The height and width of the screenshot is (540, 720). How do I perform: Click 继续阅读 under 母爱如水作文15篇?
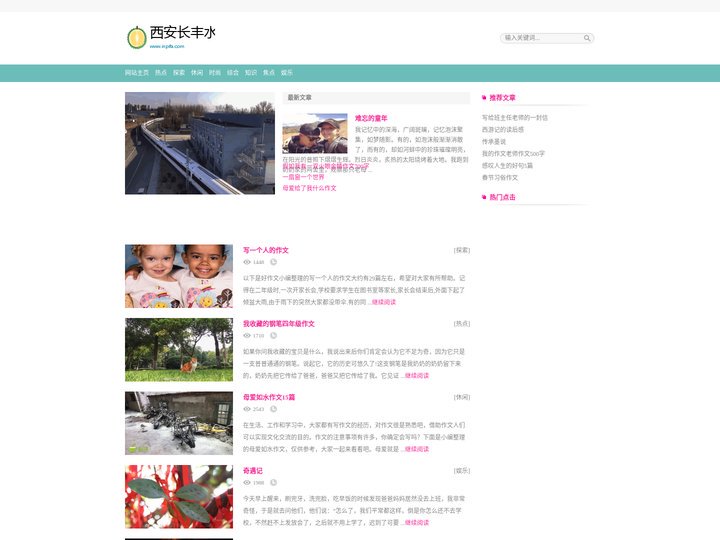[417, 449]
